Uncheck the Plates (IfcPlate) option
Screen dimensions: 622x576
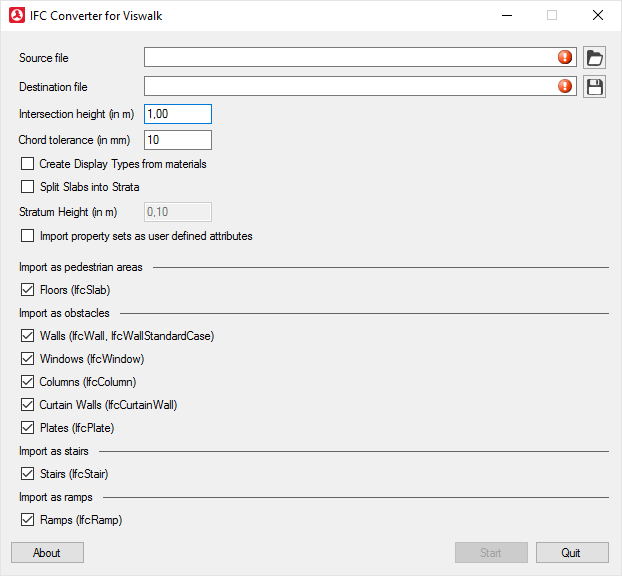coord(28,428)
